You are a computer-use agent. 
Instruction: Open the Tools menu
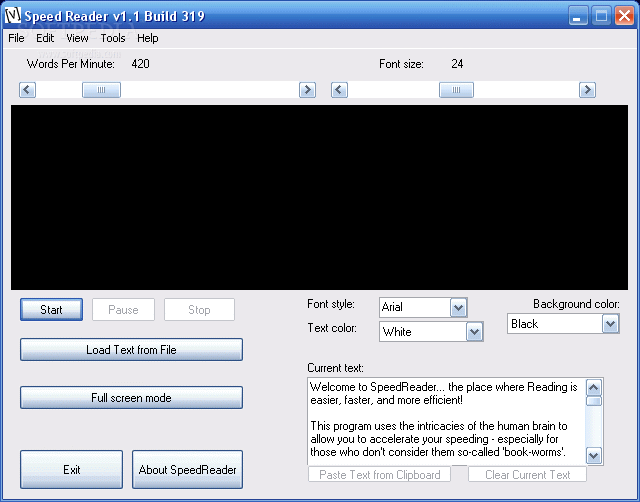[113, 38]
